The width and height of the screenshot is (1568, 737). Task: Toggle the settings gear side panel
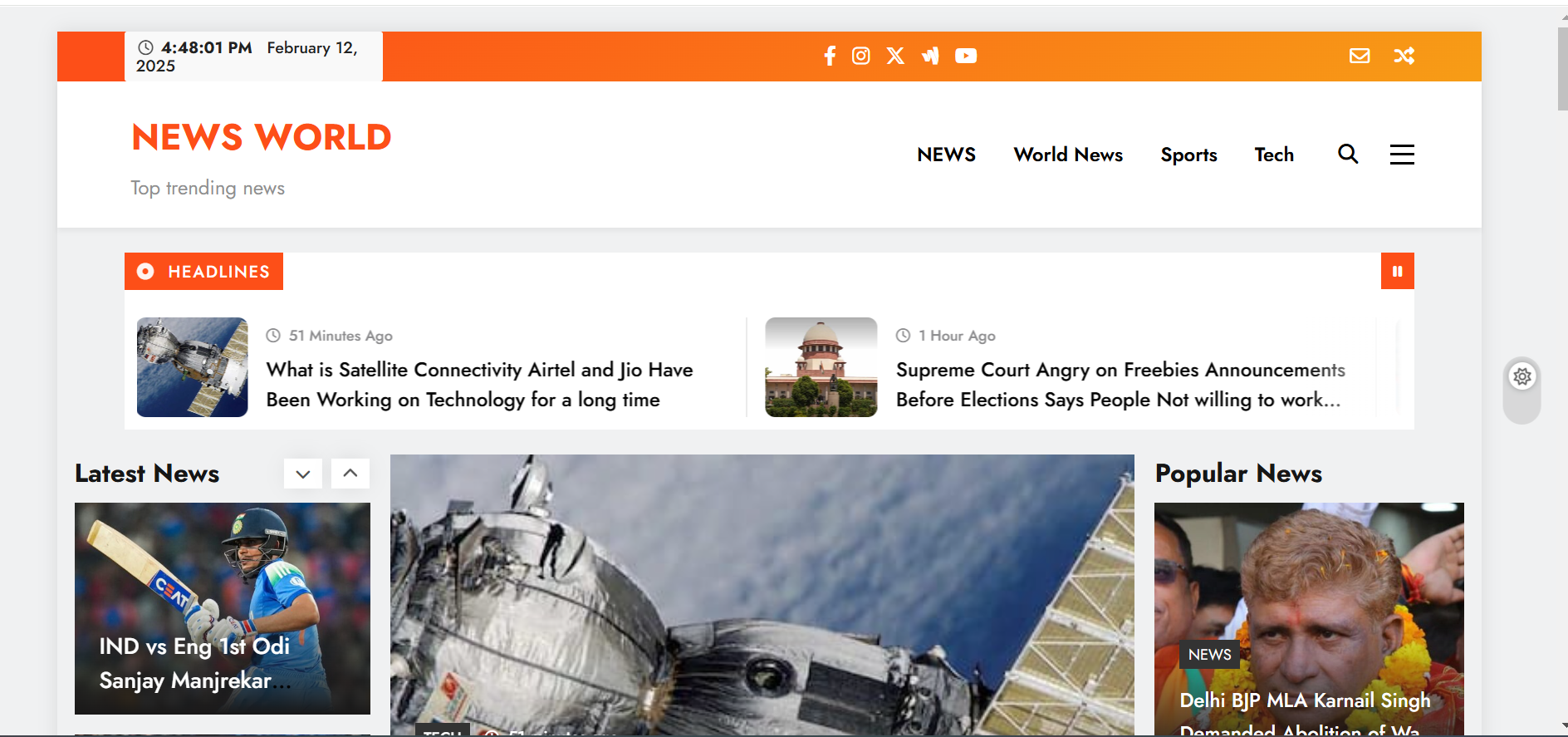(x=1522, y=376)
